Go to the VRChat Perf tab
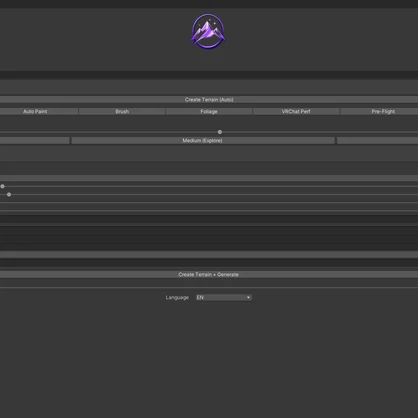Image resolution: width=418 pixels, height=418 pixels. click(296, 111)
